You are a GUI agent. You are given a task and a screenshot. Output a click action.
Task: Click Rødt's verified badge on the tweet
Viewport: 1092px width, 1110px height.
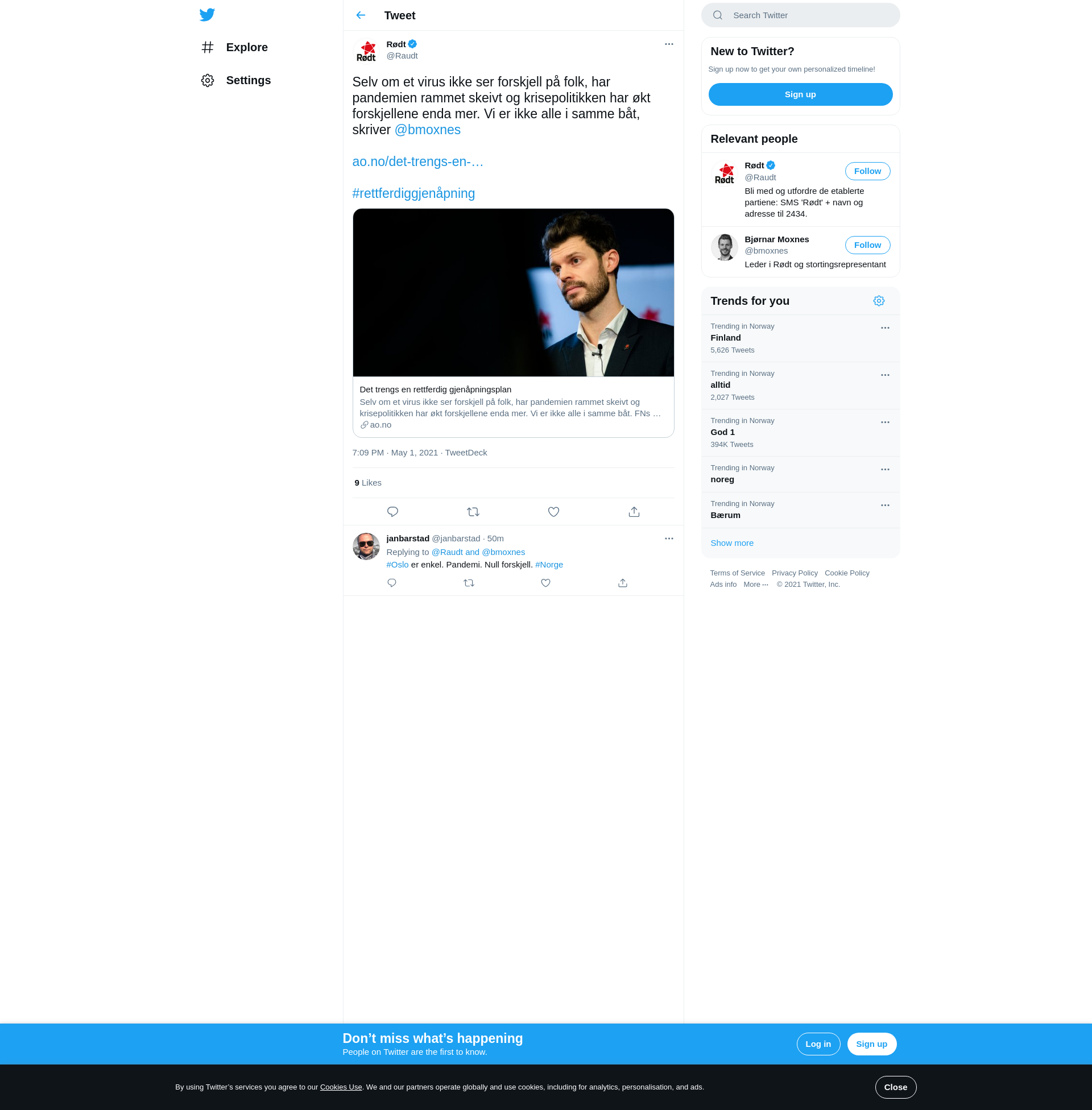click(412, 44)
